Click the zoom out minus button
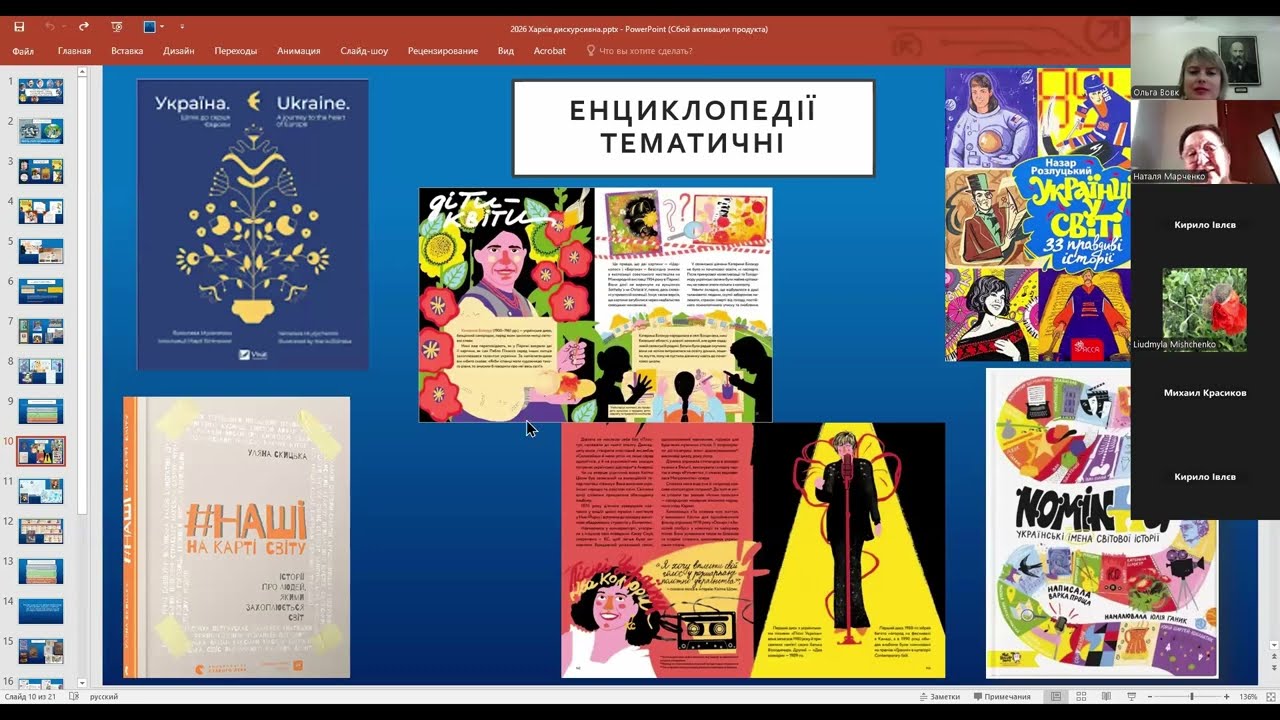 [1148, 697]
